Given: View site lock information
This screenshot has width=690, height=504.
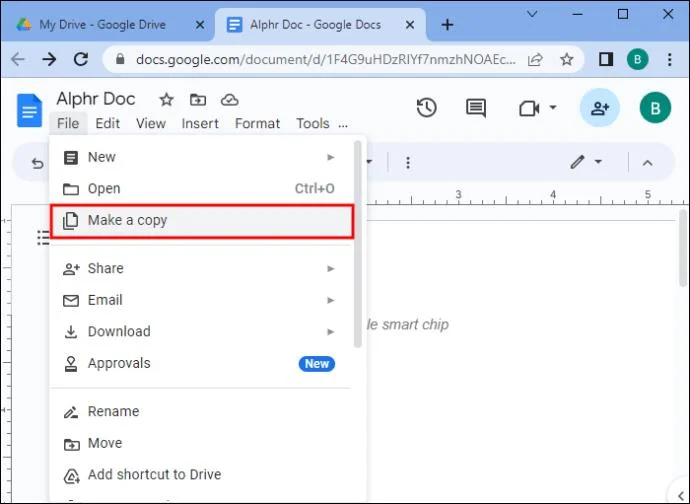Looking at the screenshot, I should pyautogui.click(x=120, y=59).
